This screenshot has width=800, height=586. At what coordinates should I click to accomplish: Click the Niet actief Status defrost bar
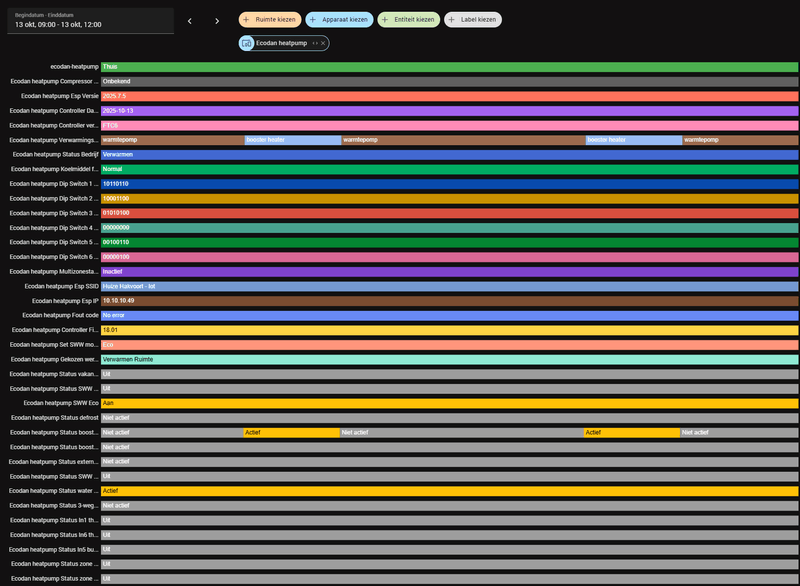tap(449, 418)
